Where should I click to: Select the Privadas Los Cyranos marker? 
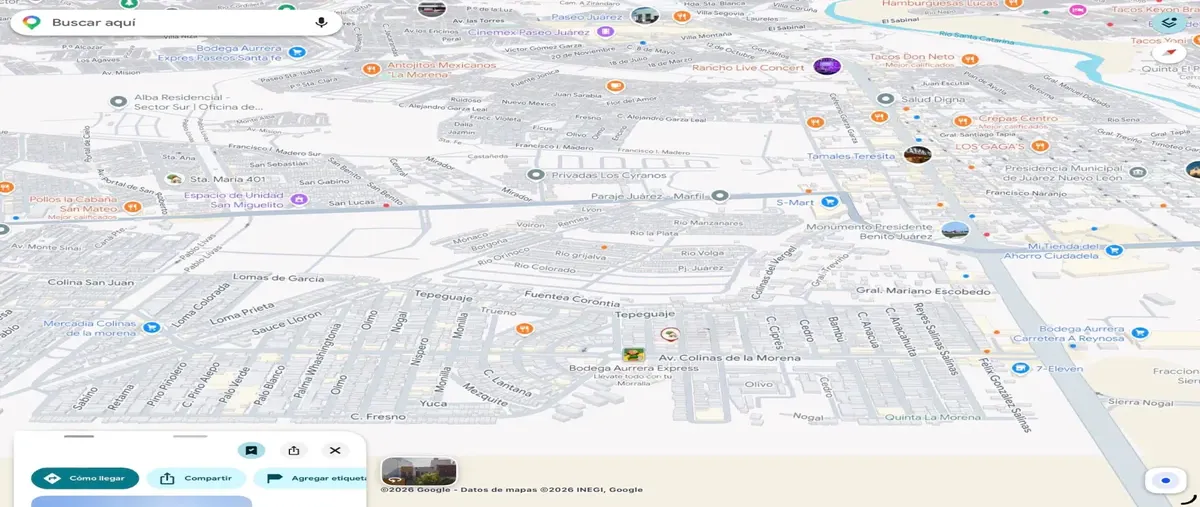[x=535, y=175]
